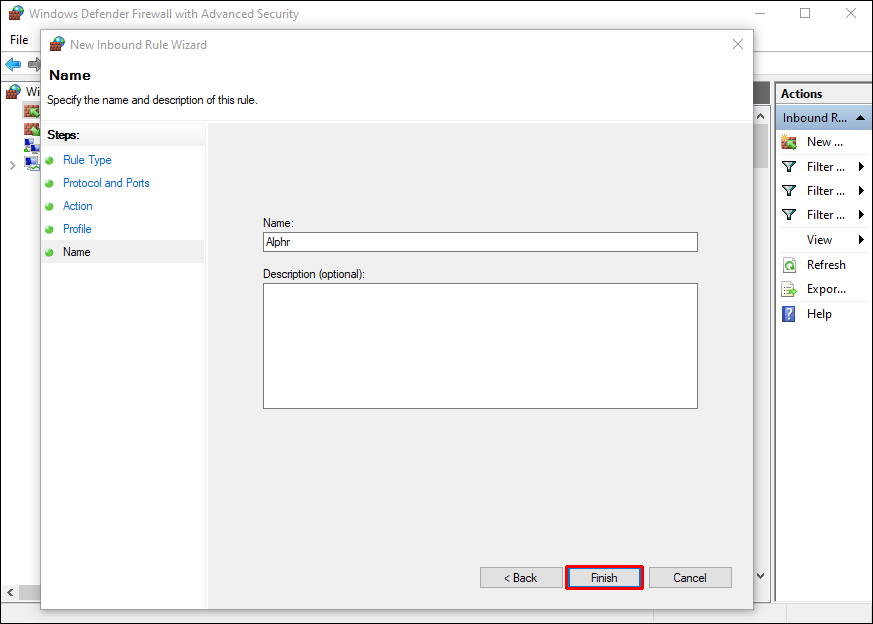Open the View submenu in Actions
The image size is (873, 624).
(861, 240)
